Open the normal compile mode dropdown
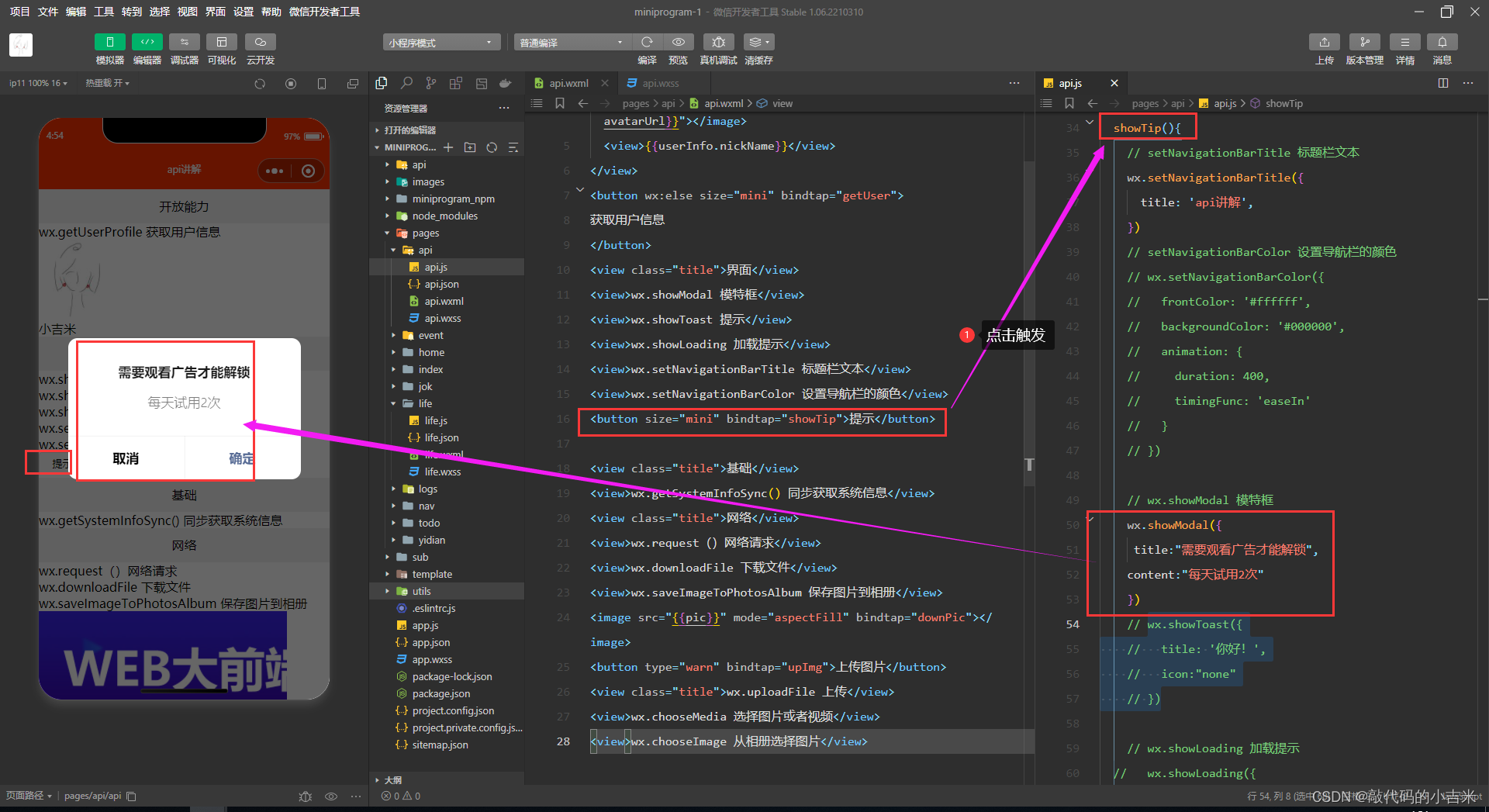Viewport: 1489px width, 812px height. 572,42
